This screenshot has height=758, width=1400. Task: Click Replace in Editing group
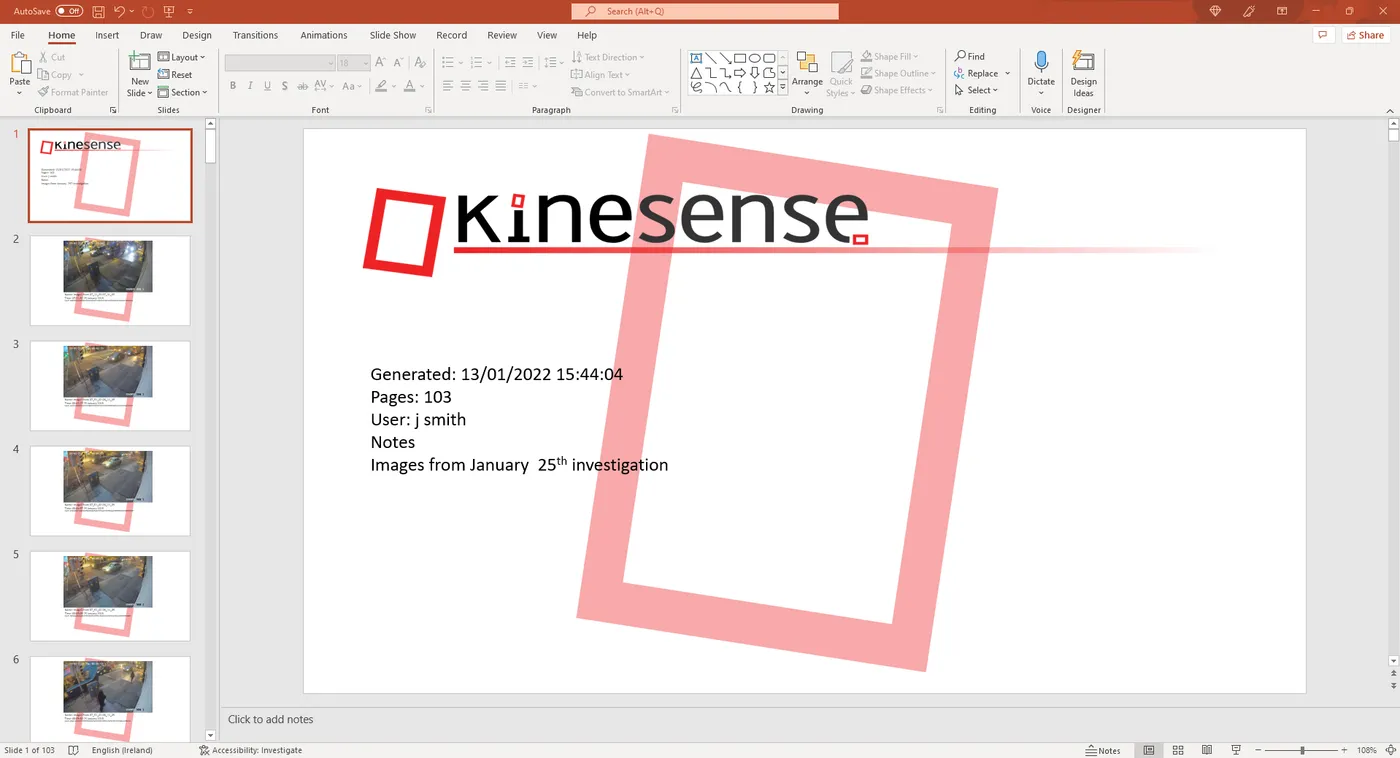point(976,73)
